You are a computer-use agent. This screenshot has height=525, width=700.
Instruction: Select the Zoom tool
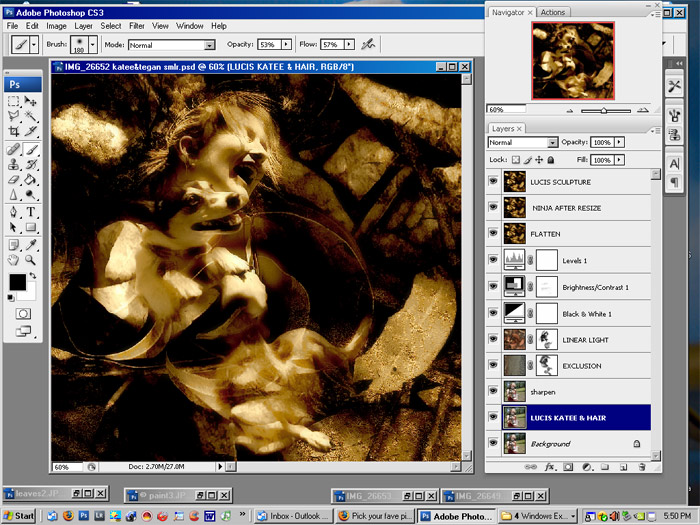coord(30,260)
